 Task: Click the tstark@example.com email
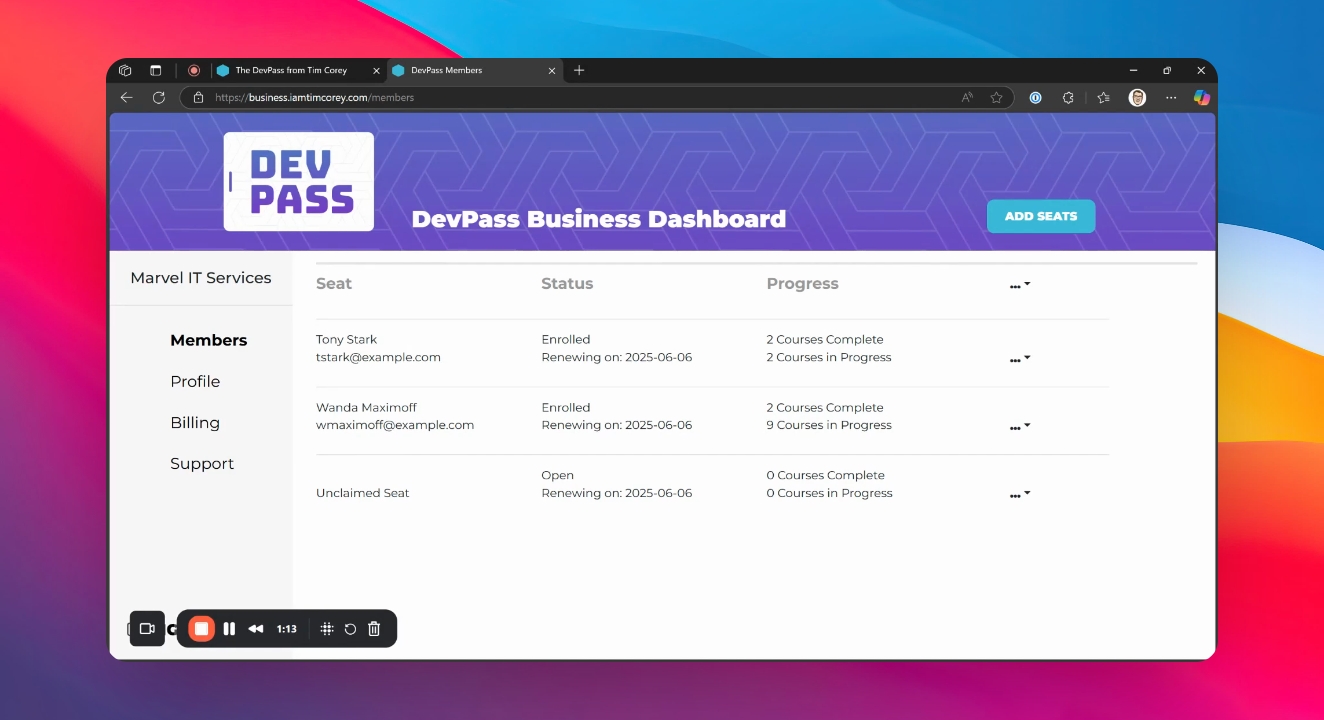click(378, 357)
